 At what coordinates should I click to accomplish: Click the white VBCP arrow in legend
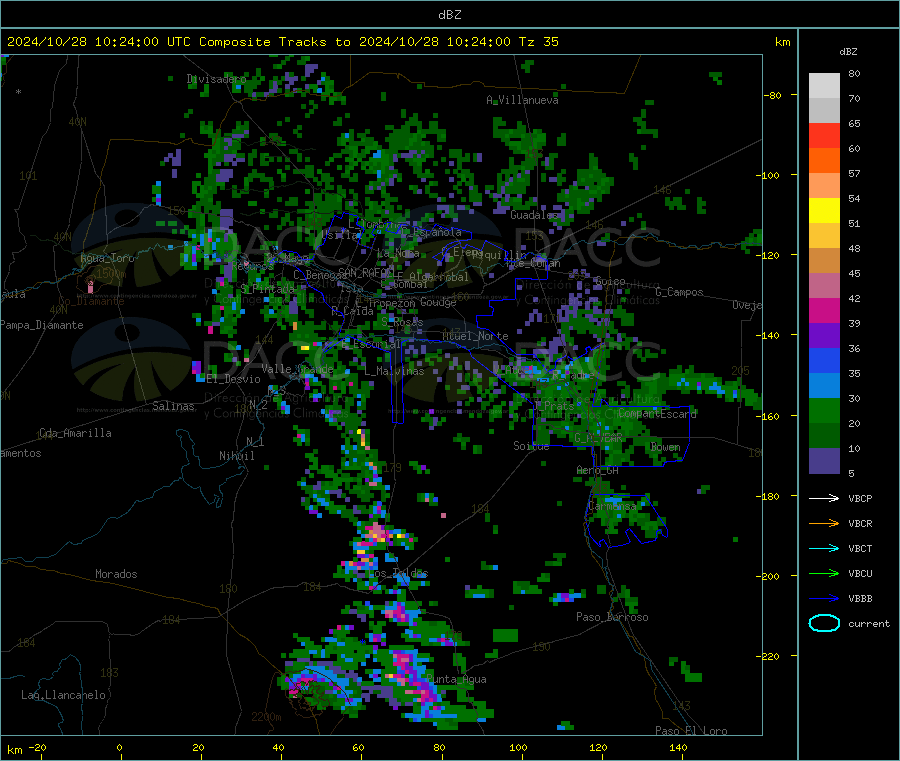click(824, 498)
